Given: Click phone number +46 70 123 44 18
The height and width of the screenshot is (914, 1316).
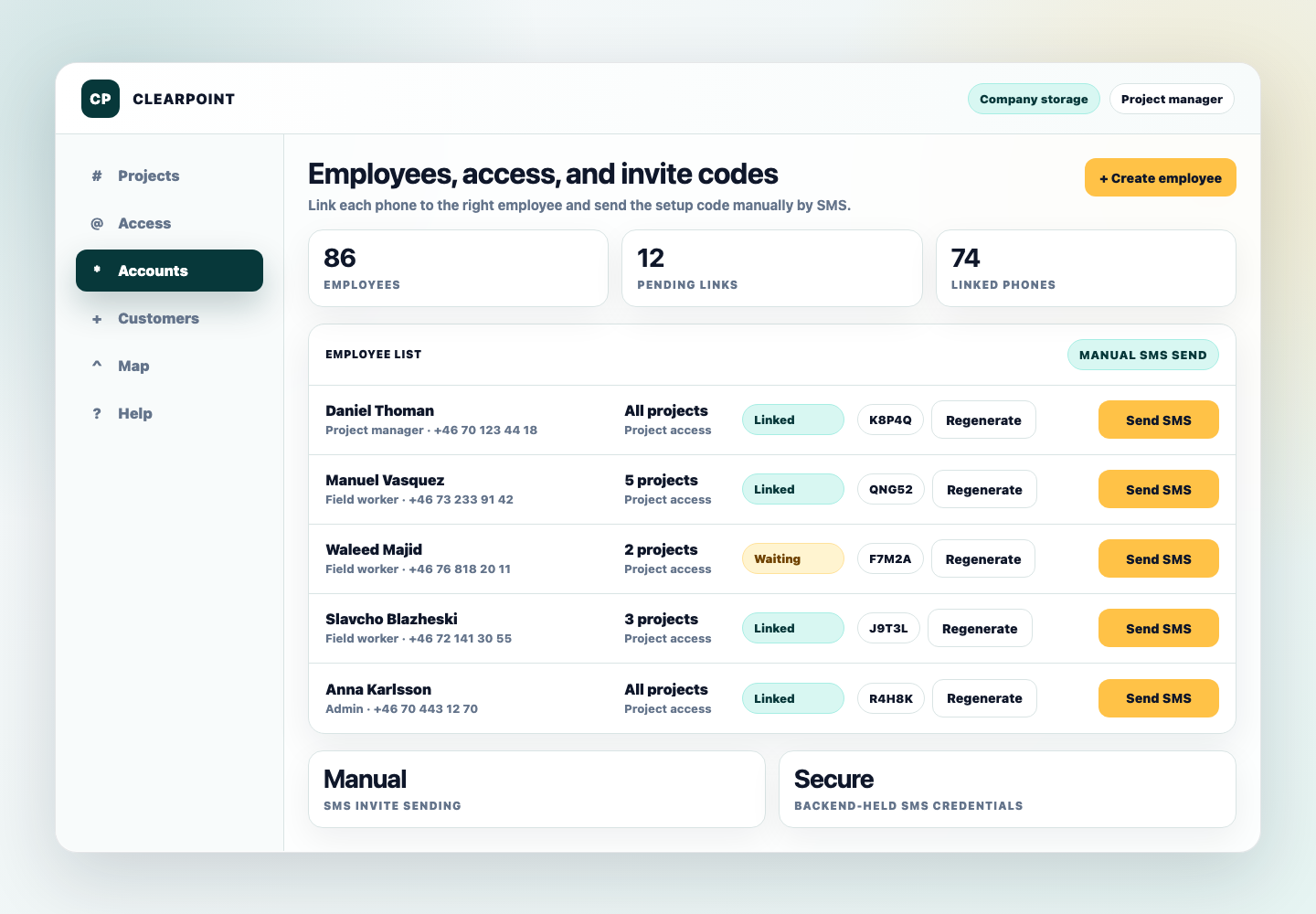Looking at the screenshot, I should point(485,430).
